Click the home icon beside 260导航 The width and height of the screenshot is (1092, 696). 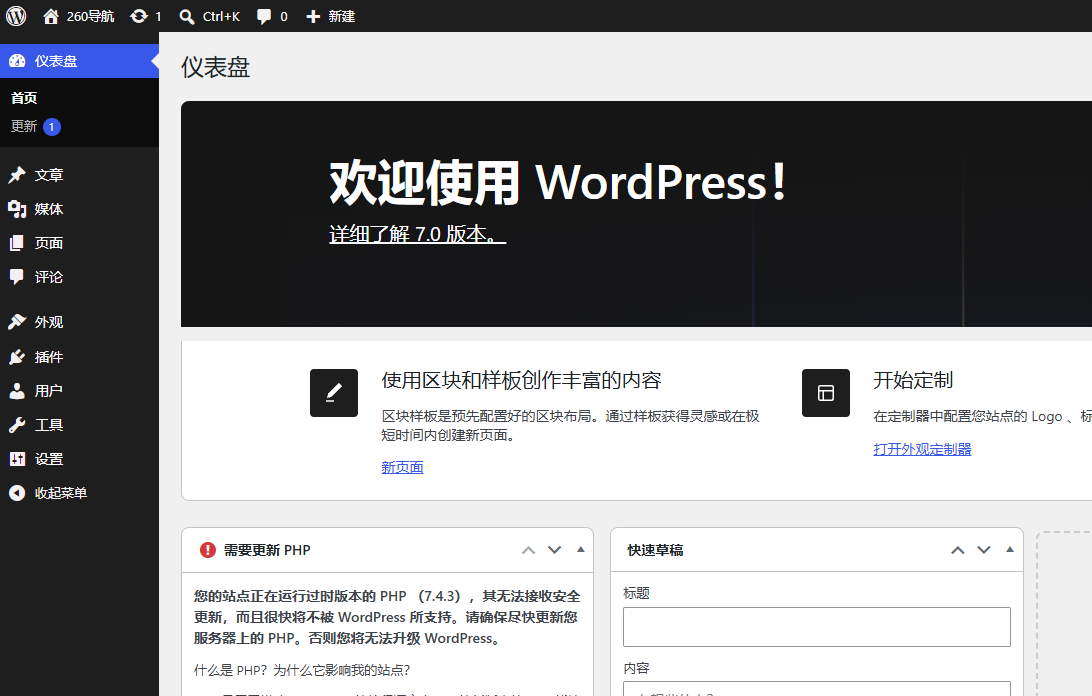[x=51, y=16]
